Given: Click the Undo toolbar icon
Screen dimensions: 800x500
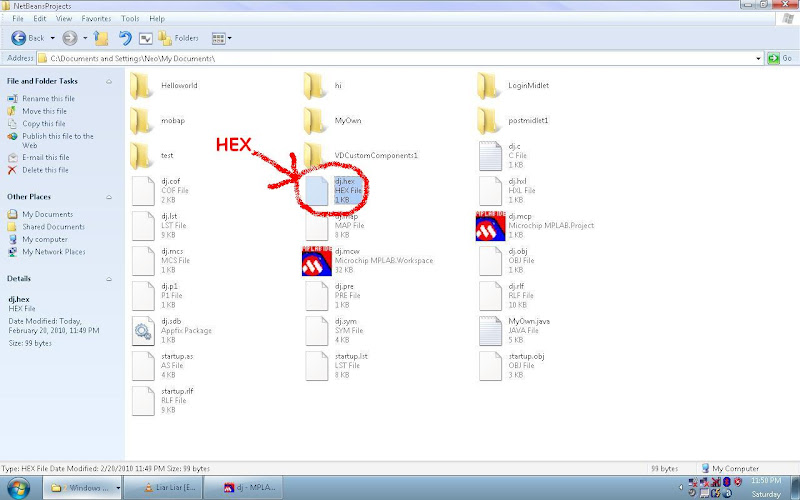Looking at the screenshot, I should click(x=124, y=38).
